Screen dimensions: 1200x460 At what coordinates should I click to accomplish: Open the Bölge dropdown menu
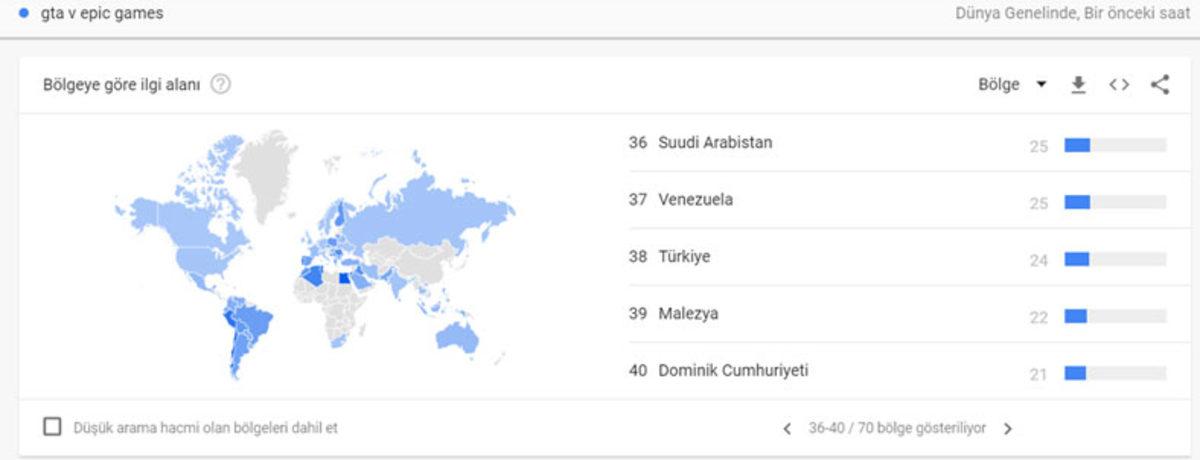[x=999, y=85]
